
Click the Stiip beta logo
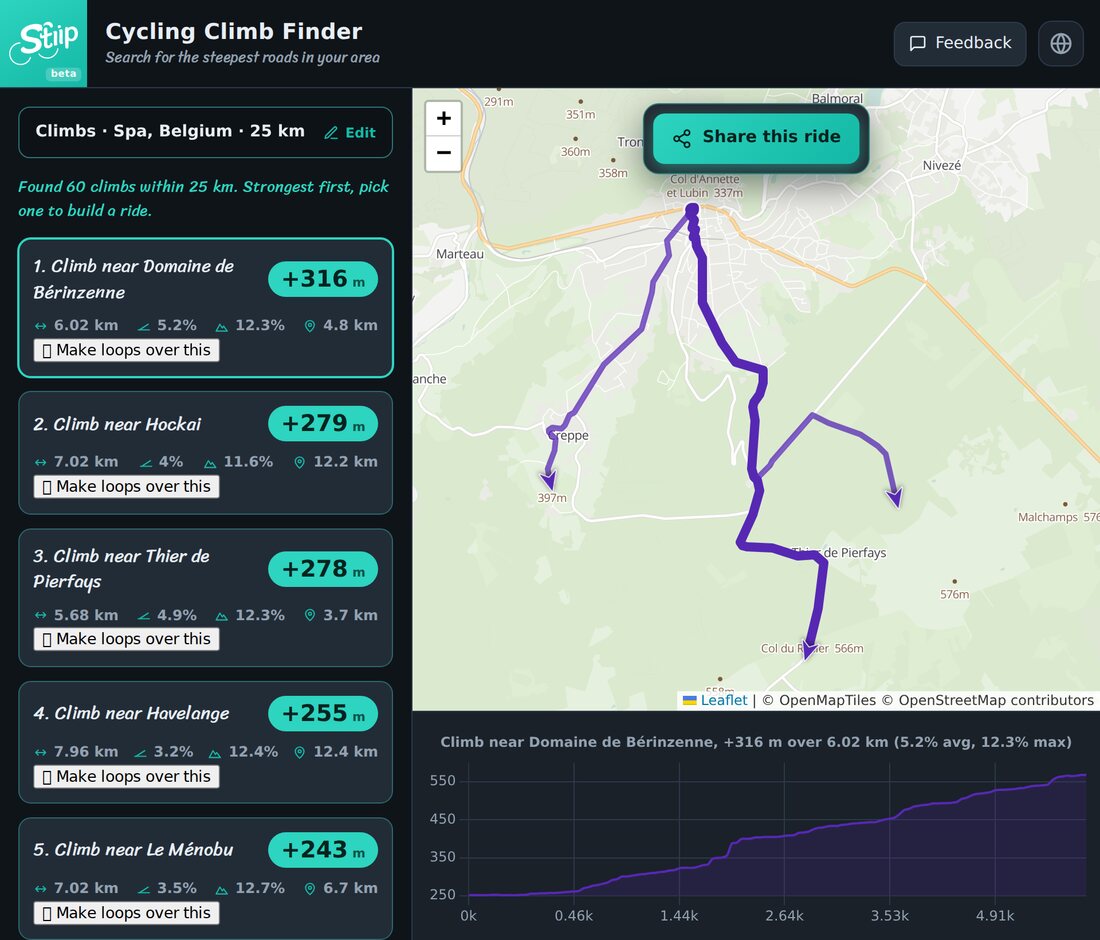43,43
